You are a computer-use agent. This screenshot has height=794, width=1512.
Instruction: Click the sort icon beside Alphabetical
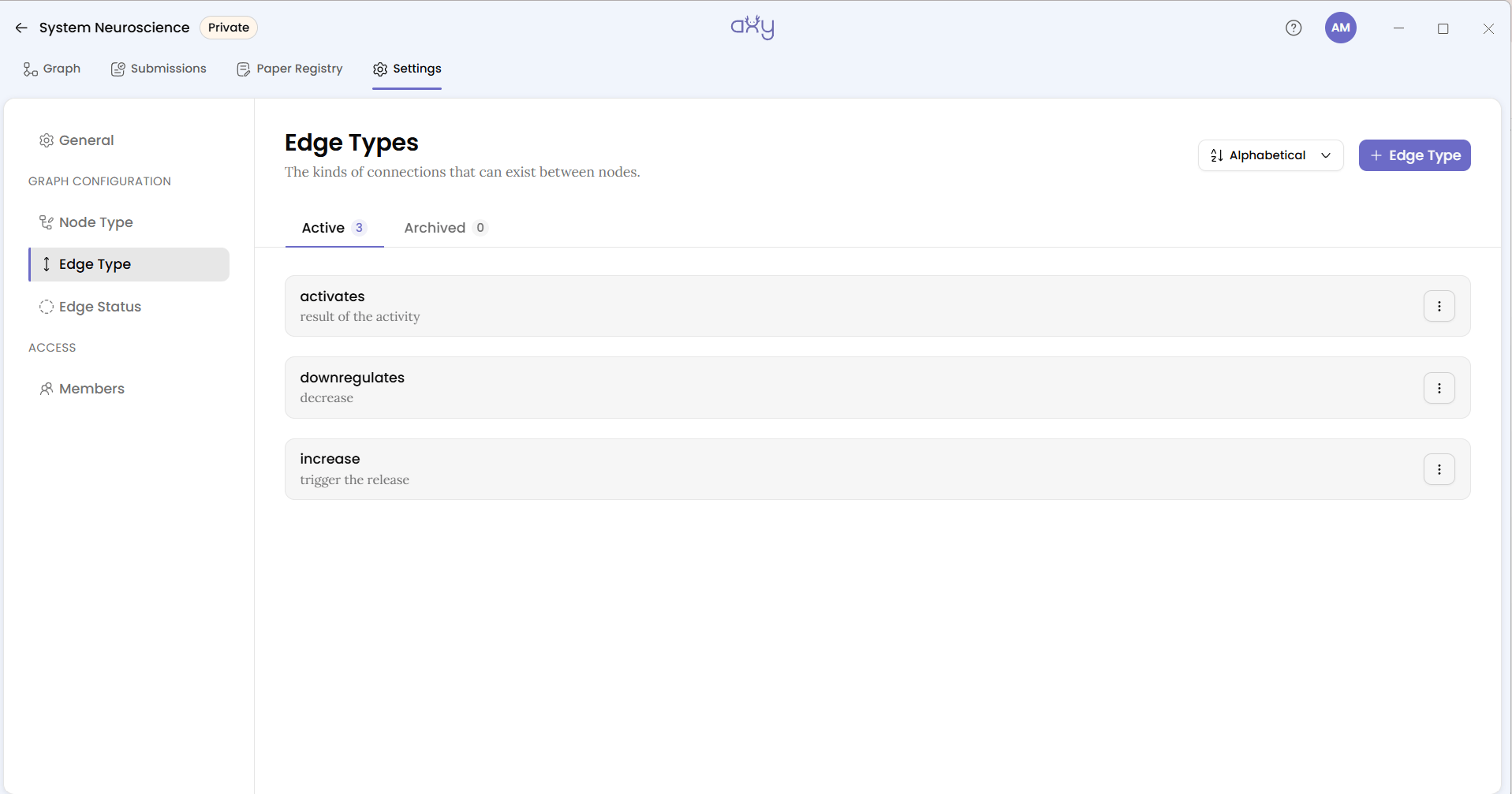pos(1217,155)
